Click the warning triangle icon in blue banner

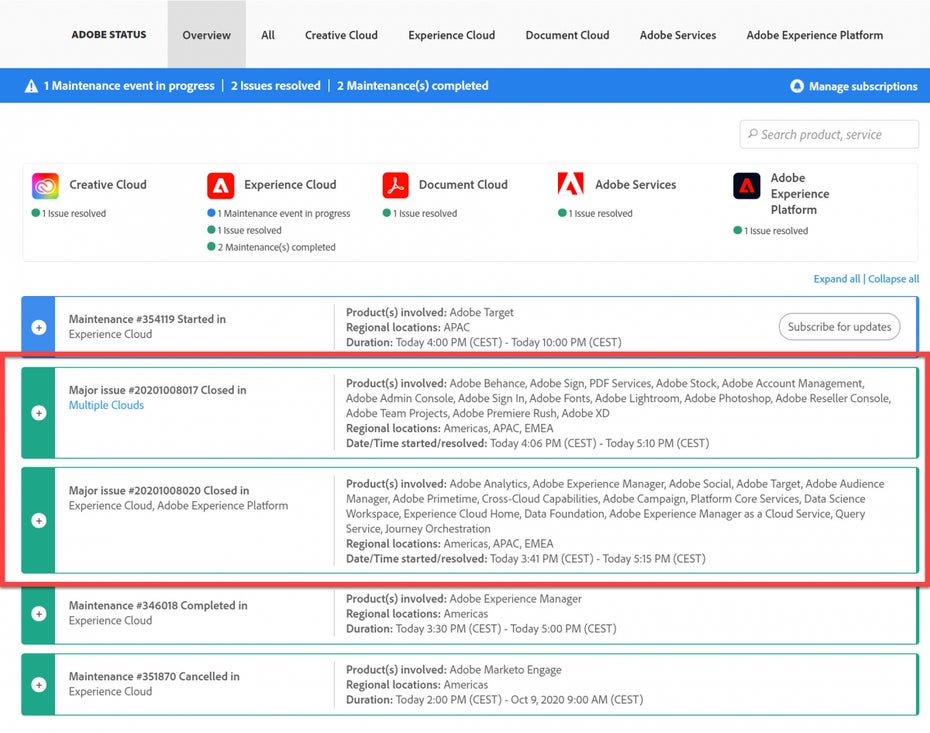click(31, 86)
